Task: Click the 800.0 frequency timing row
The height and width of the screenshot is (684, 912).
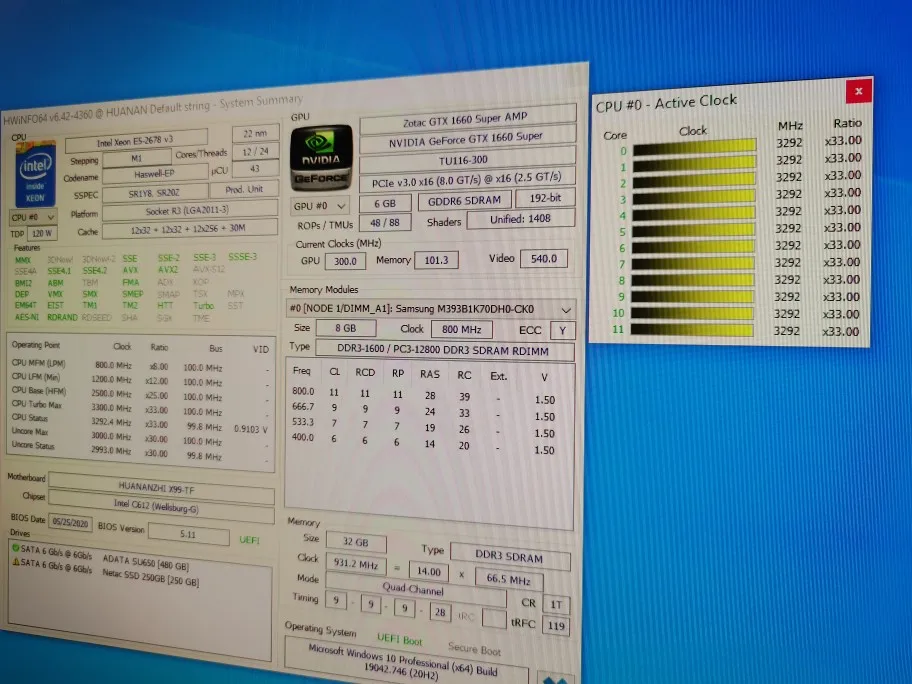Action: pyautogui.click(x=425, y=396)
